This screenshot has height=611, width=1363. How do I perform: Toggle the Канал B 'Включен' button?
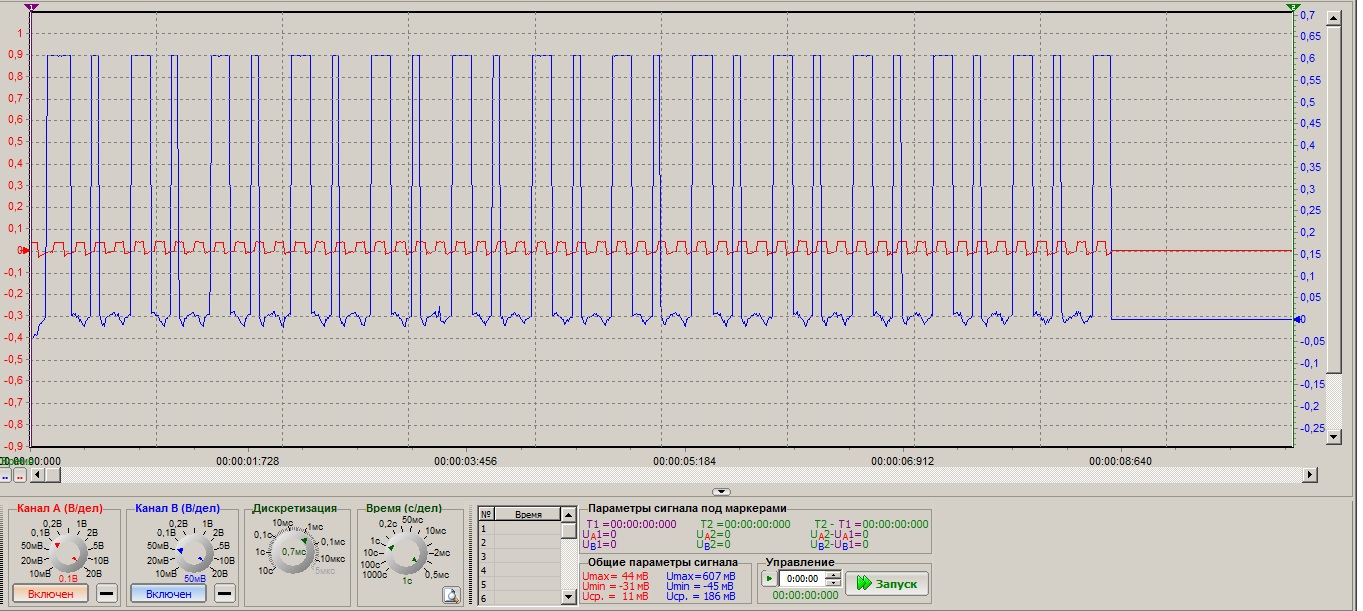tap(169, 594)
